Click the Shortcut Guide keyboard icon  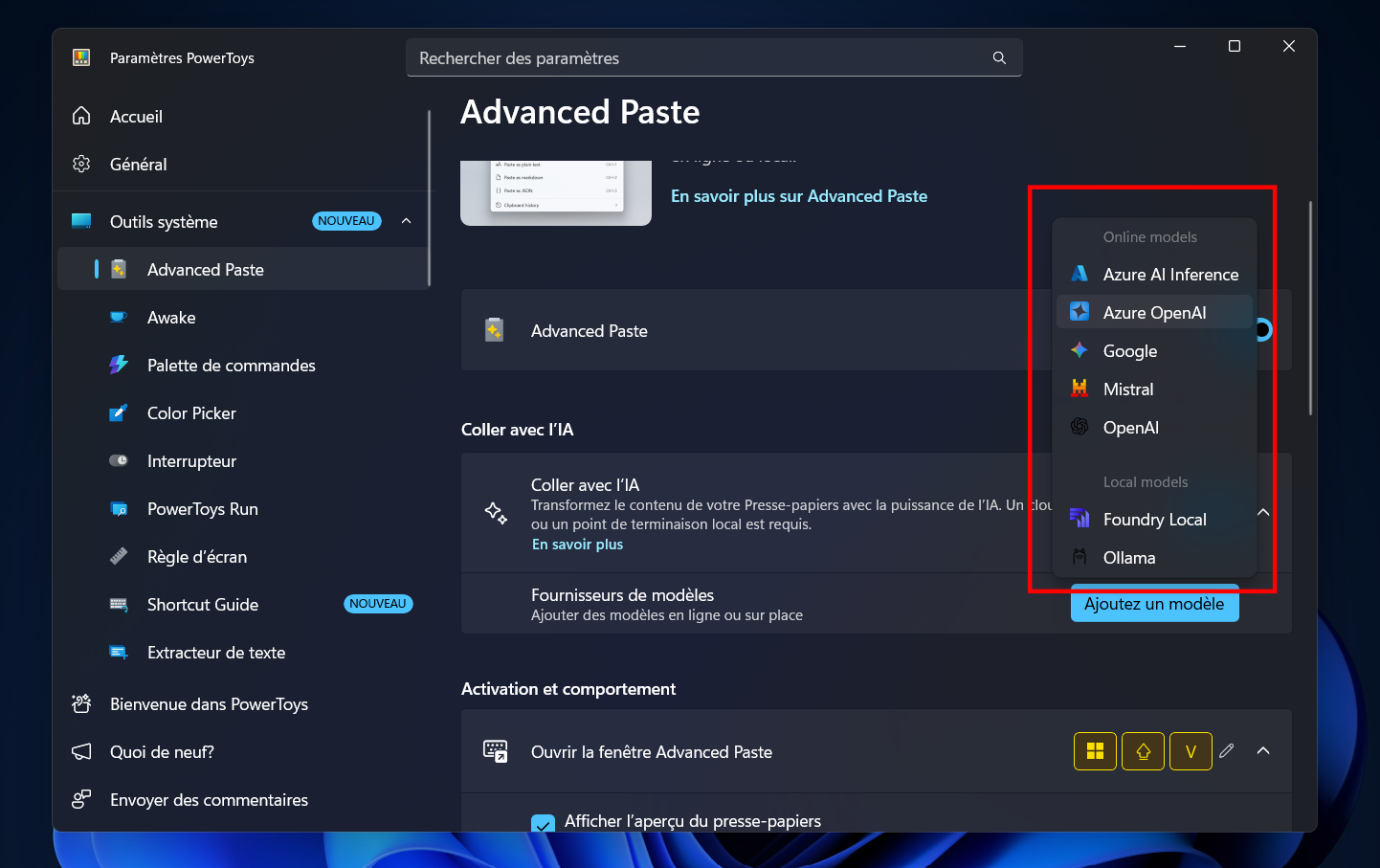(x=119, y=604)
